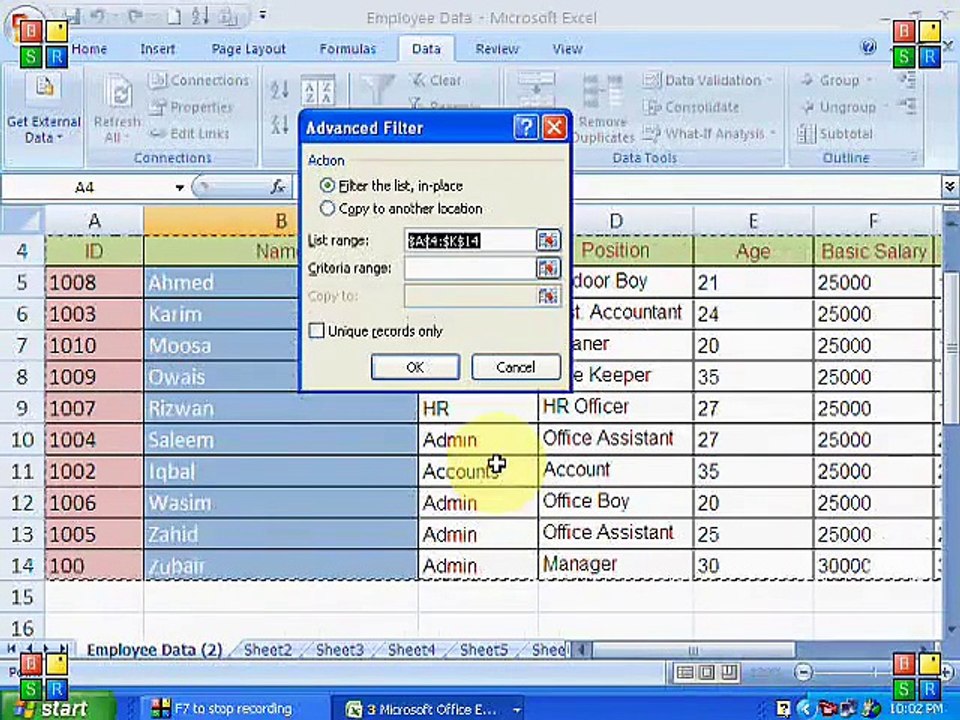Click the zoom out minus button
Screen dimensions: 960x720
point(803,673)
